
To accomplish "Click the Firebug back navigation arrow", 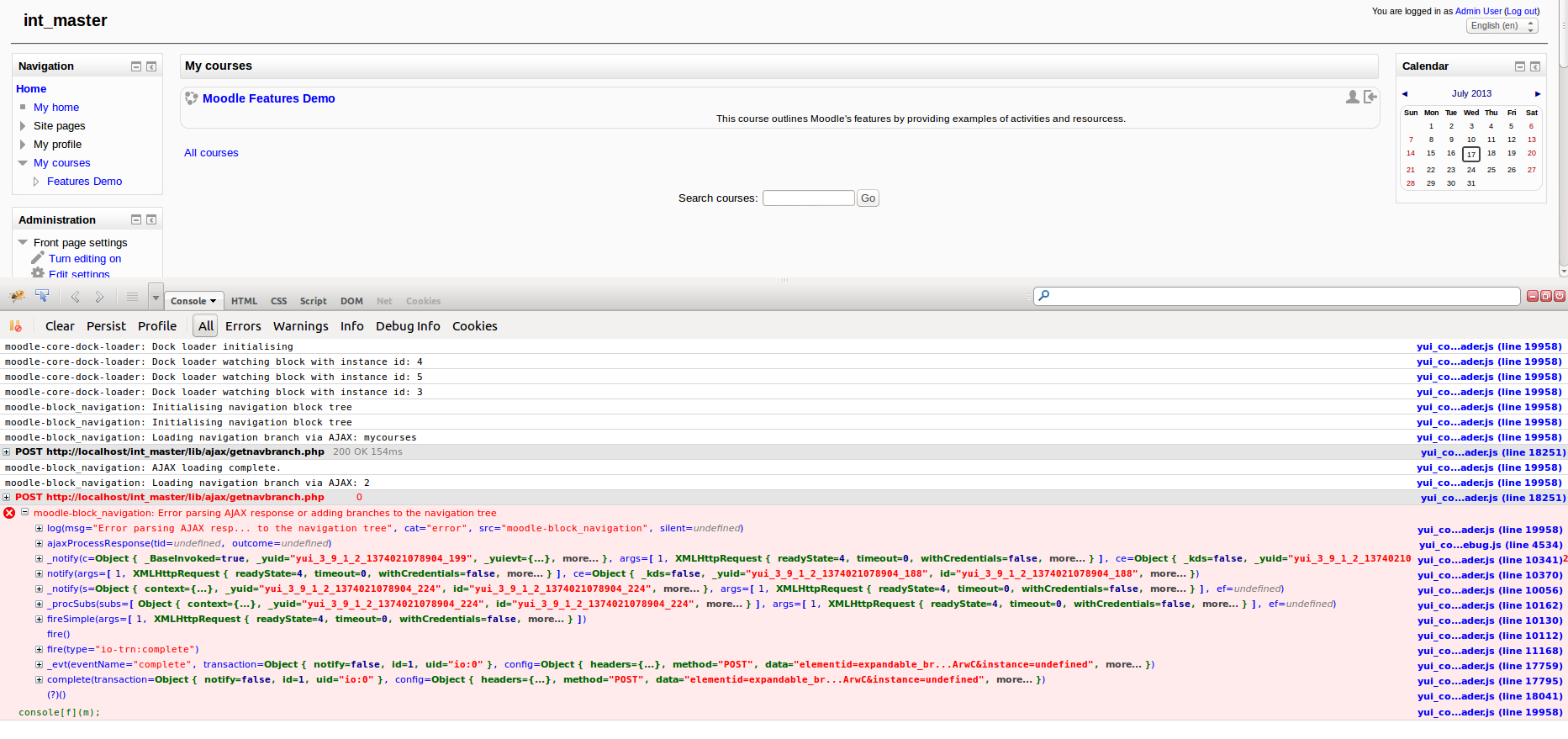I will [75, 297].
